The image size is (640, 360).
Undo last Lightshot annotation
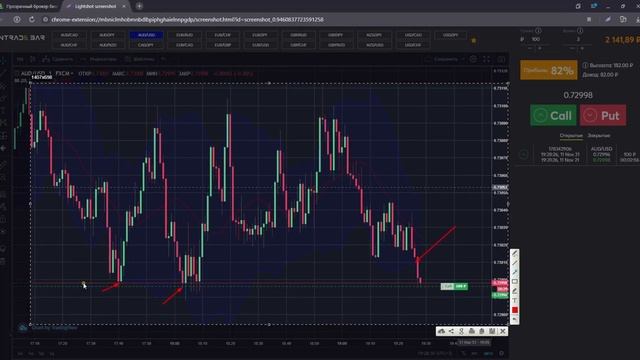(515, 320)
